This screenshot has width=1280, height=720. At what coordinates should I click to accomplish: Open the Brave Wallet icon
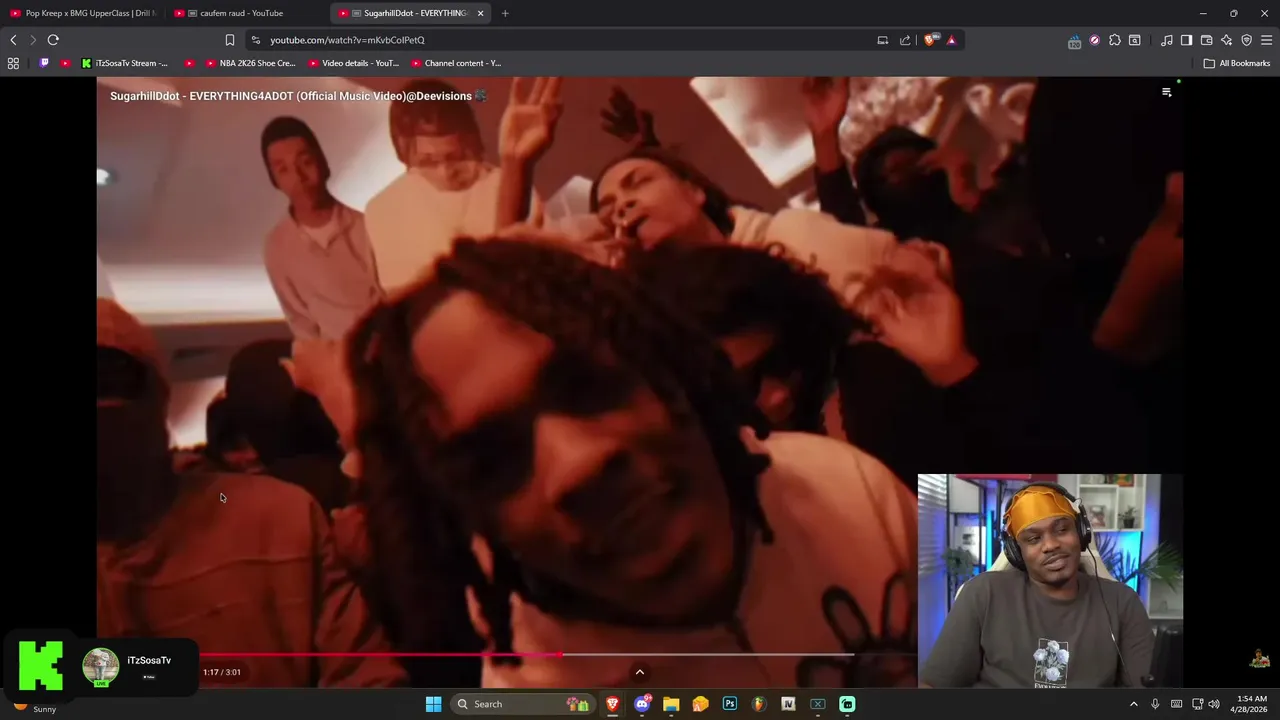point(1206,40)
